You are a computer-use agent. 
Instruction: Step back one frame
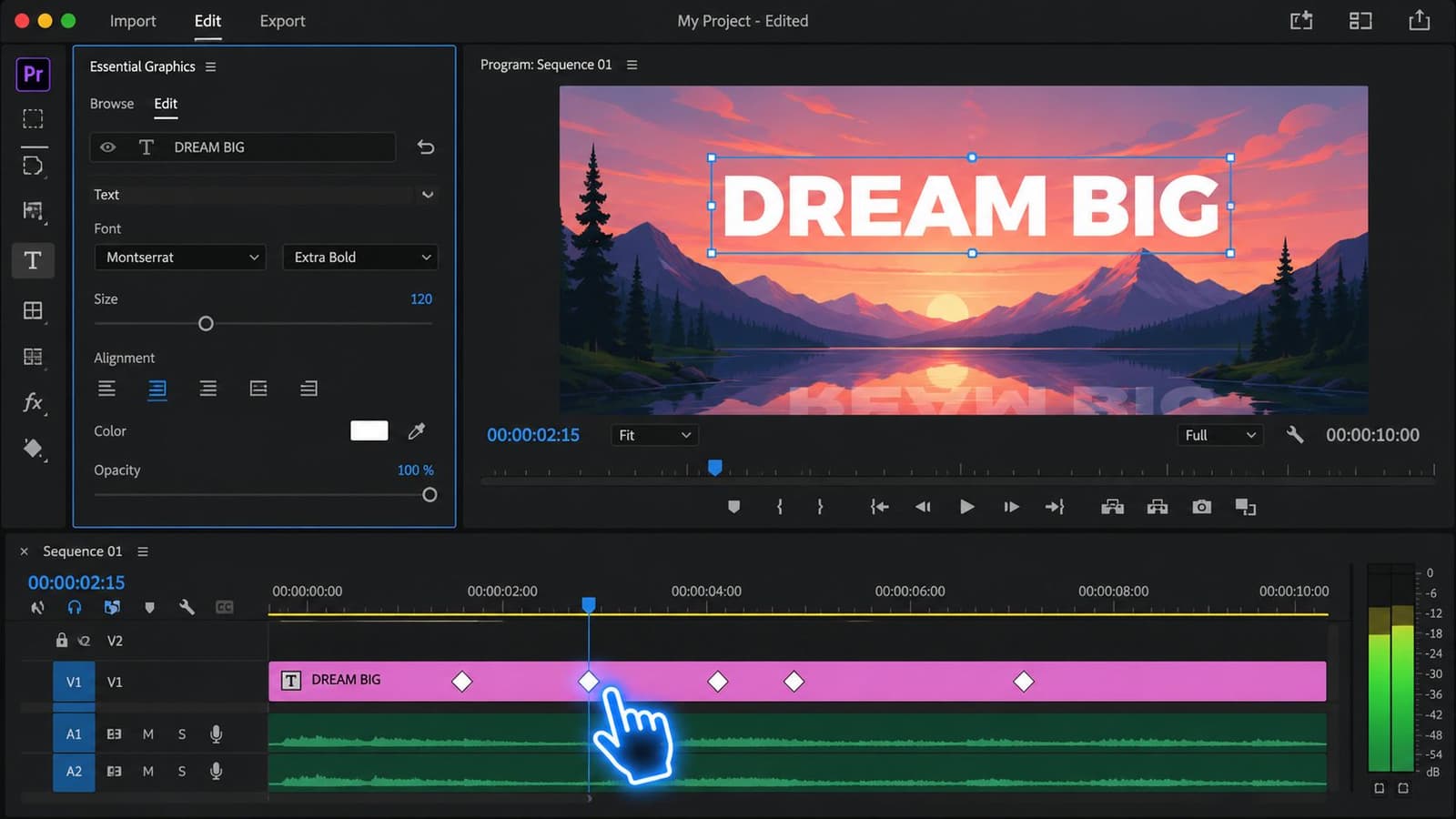pos(923,507)
